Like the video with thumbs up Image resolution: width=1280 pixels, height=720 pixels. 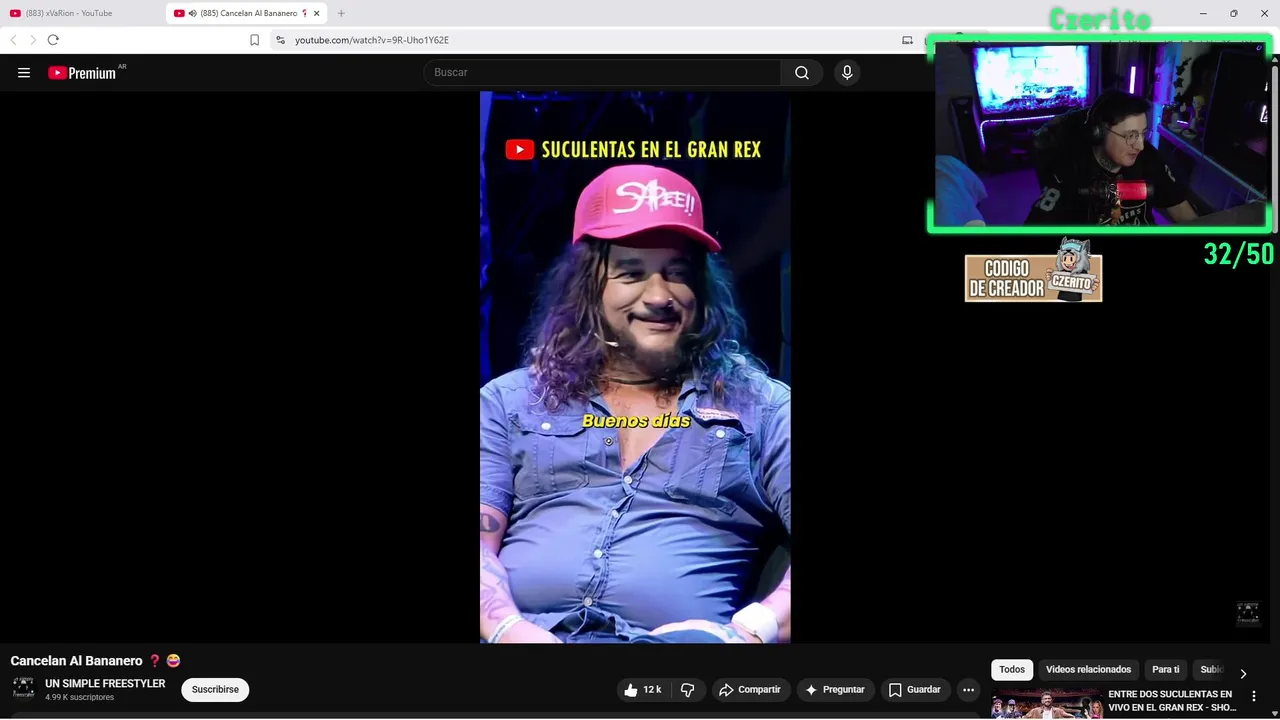click(x=643, y=690)
